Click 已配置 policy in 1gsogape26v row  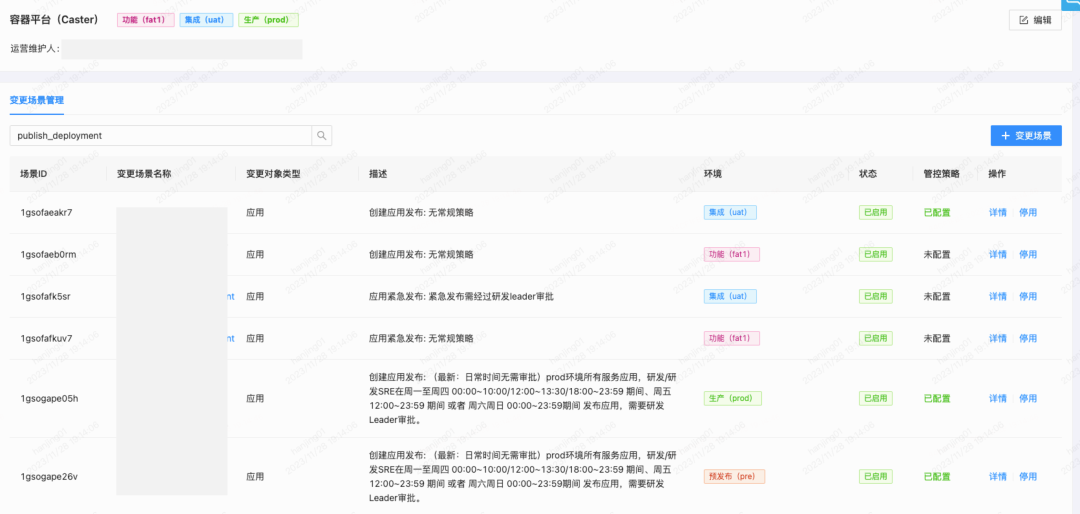(937, 477)
